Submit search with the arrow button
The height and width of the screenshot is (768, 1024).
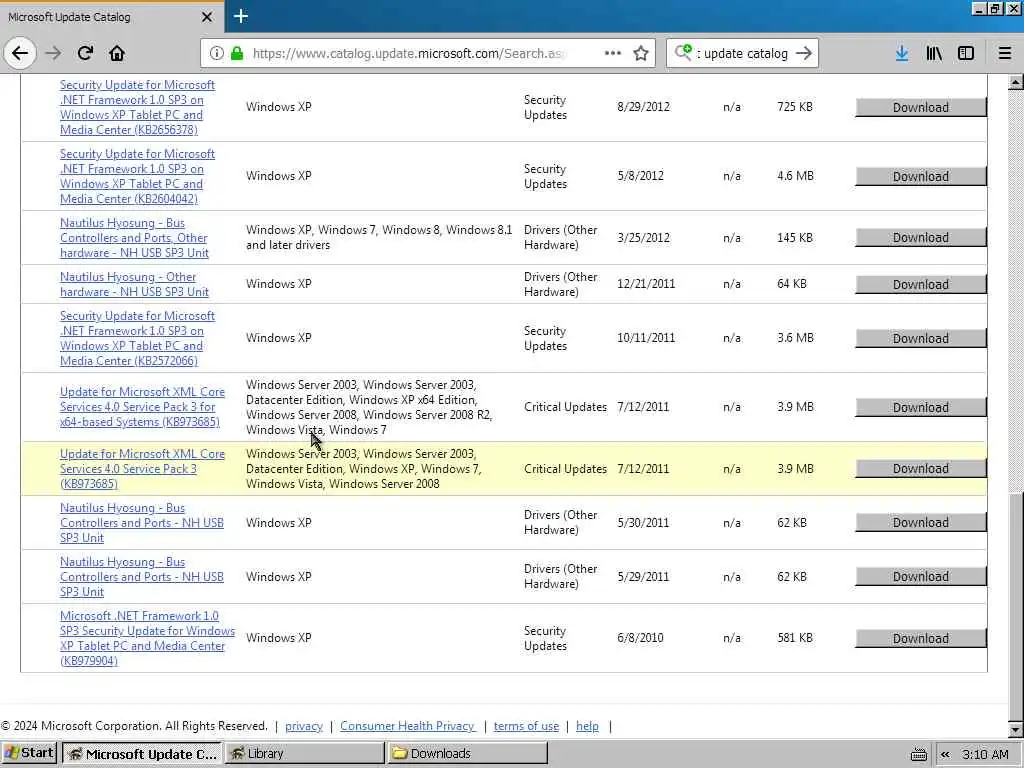coord(804,53)
